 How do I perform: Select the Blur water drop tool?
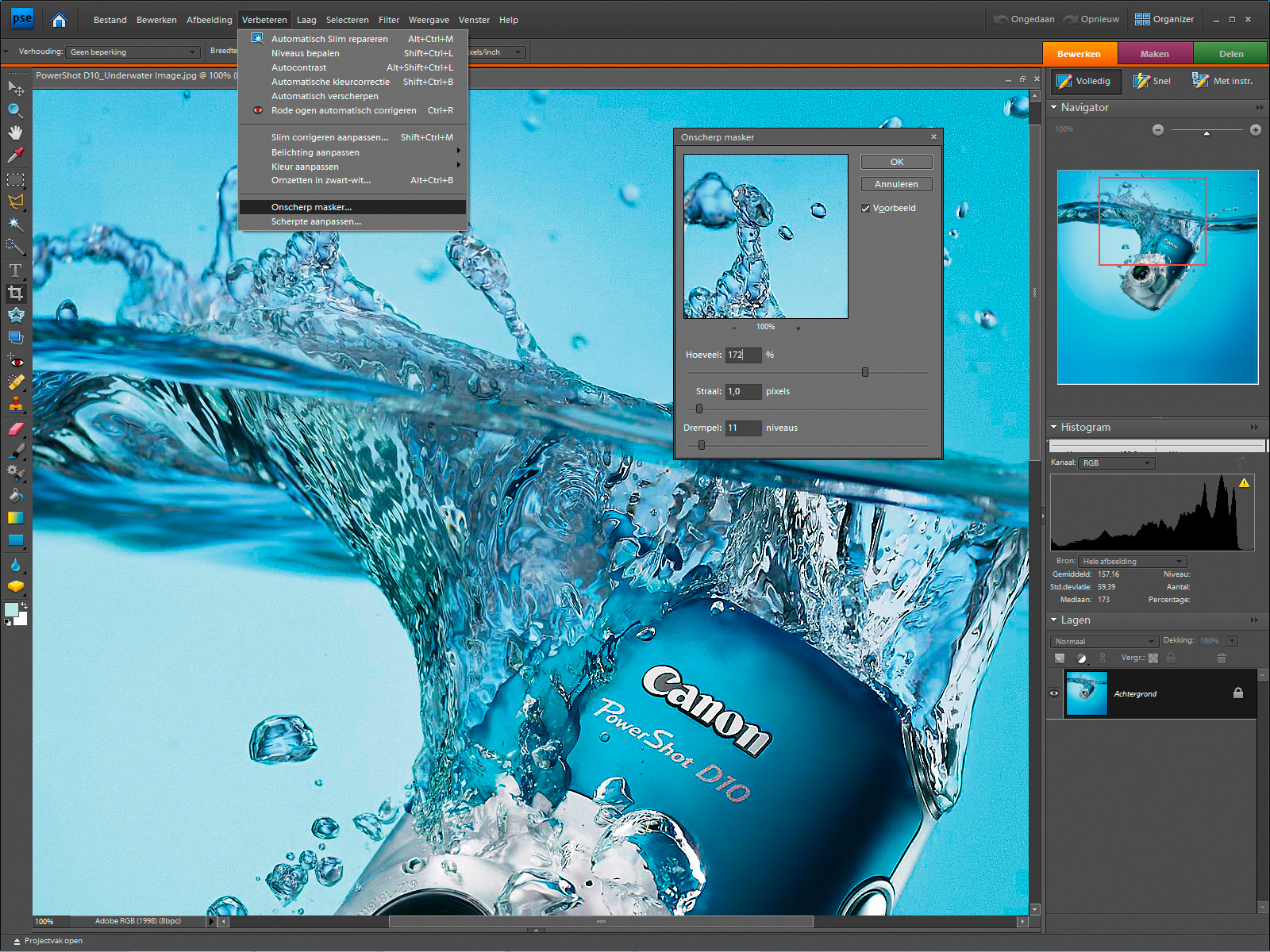[x=15, y=565]
